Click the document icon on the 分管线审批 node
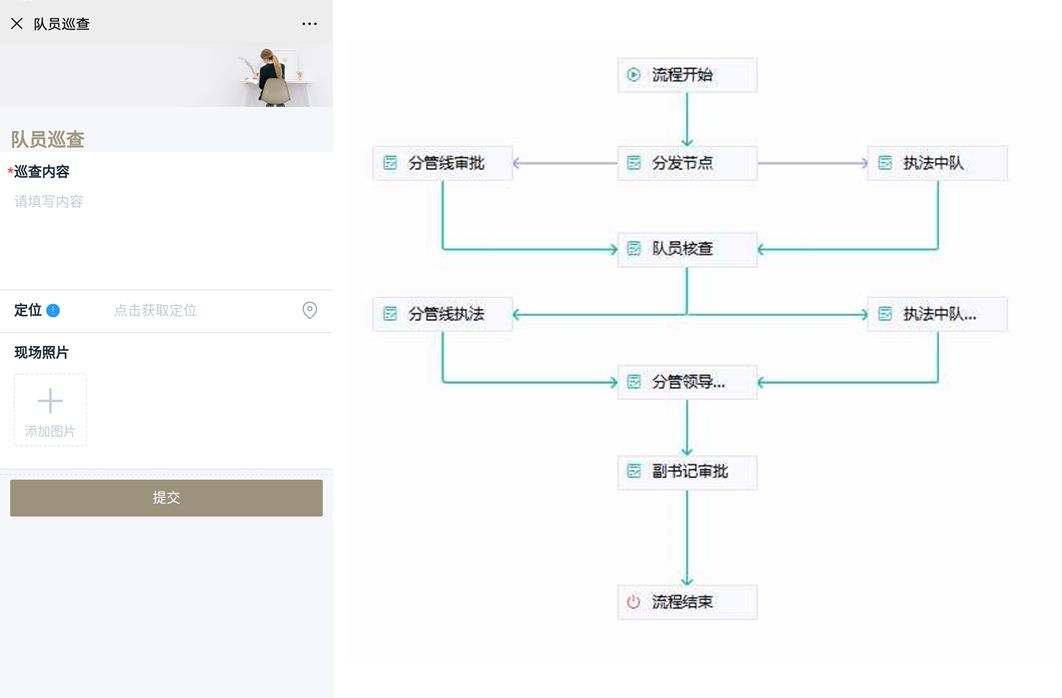This screenshot has width=1062, height=698. coord(390,163)
